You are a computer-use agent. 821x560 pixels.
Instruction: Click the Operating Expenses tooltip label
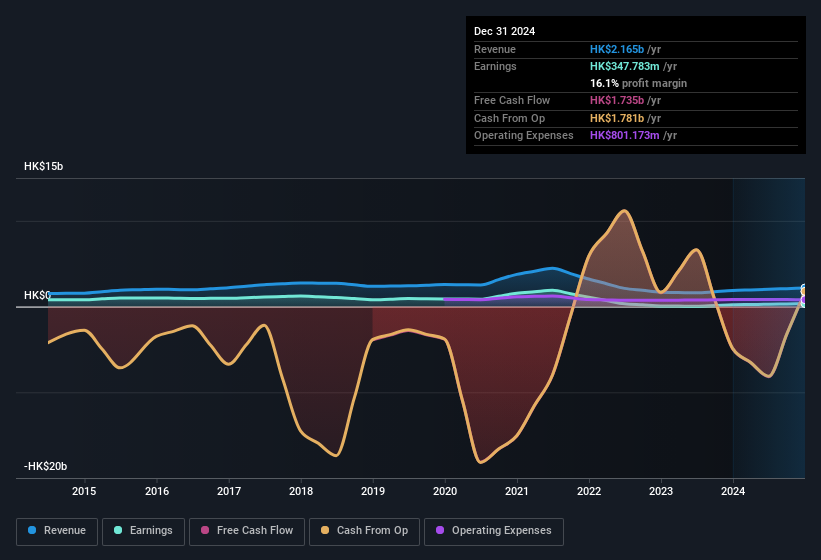click(524, 136)
